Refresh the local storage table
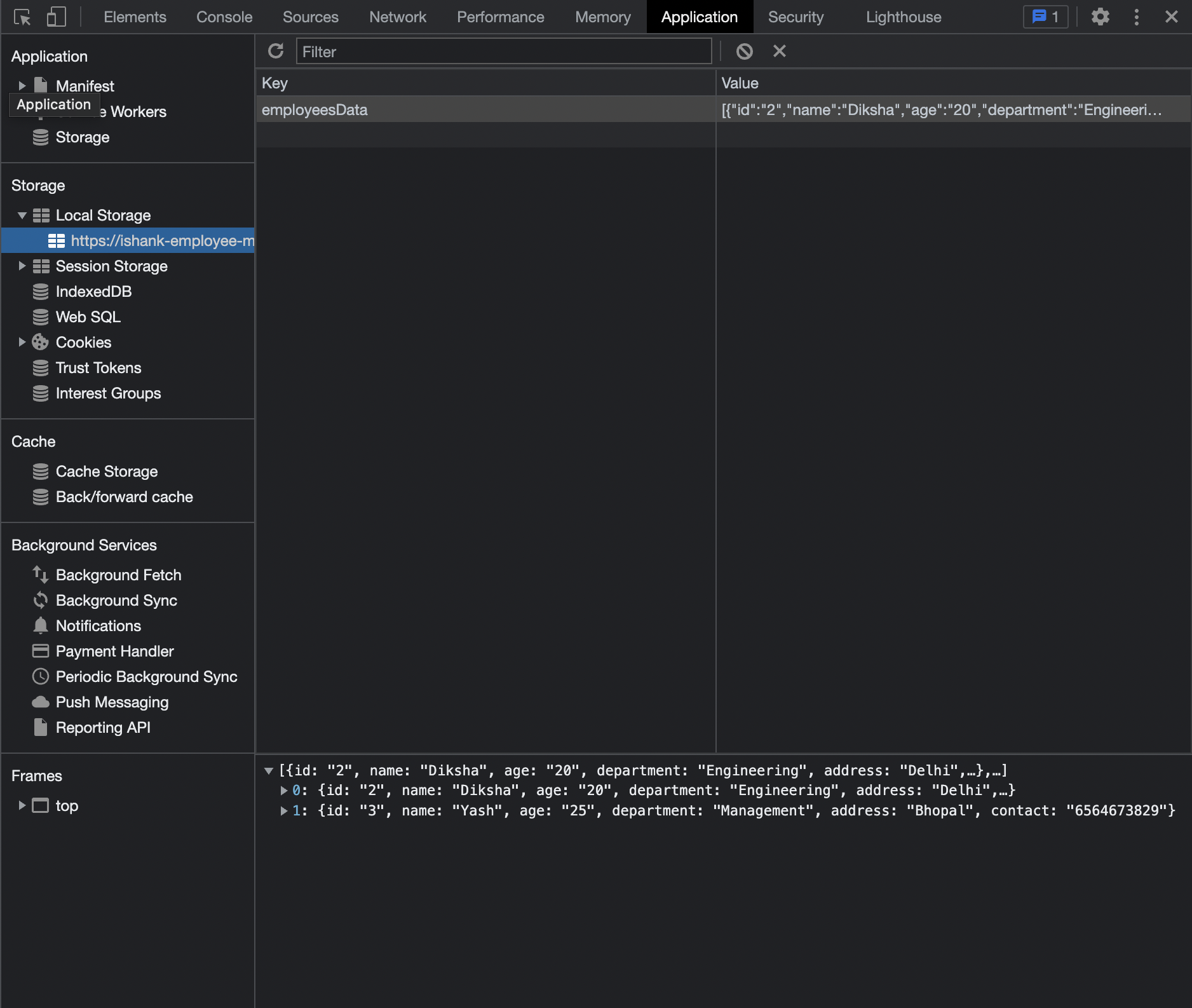 coord(276,51)
